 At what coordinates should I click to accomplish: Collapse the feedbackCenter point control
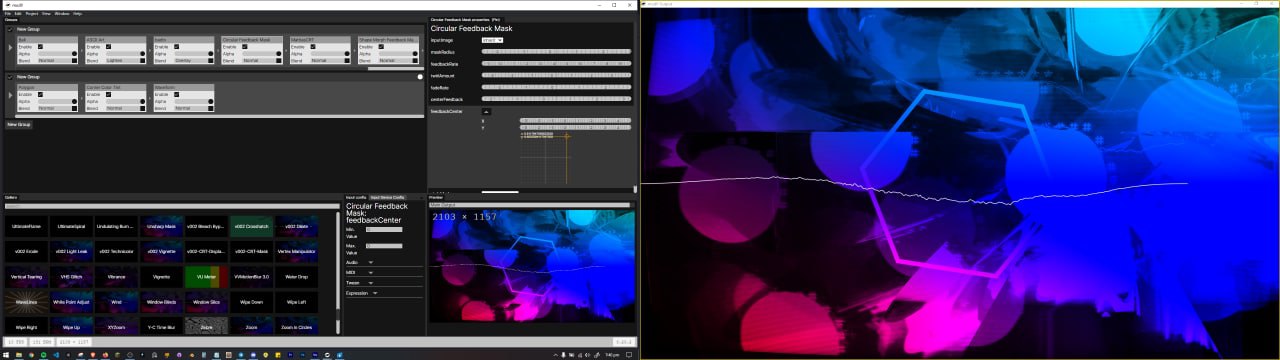[x=486, y=111]
